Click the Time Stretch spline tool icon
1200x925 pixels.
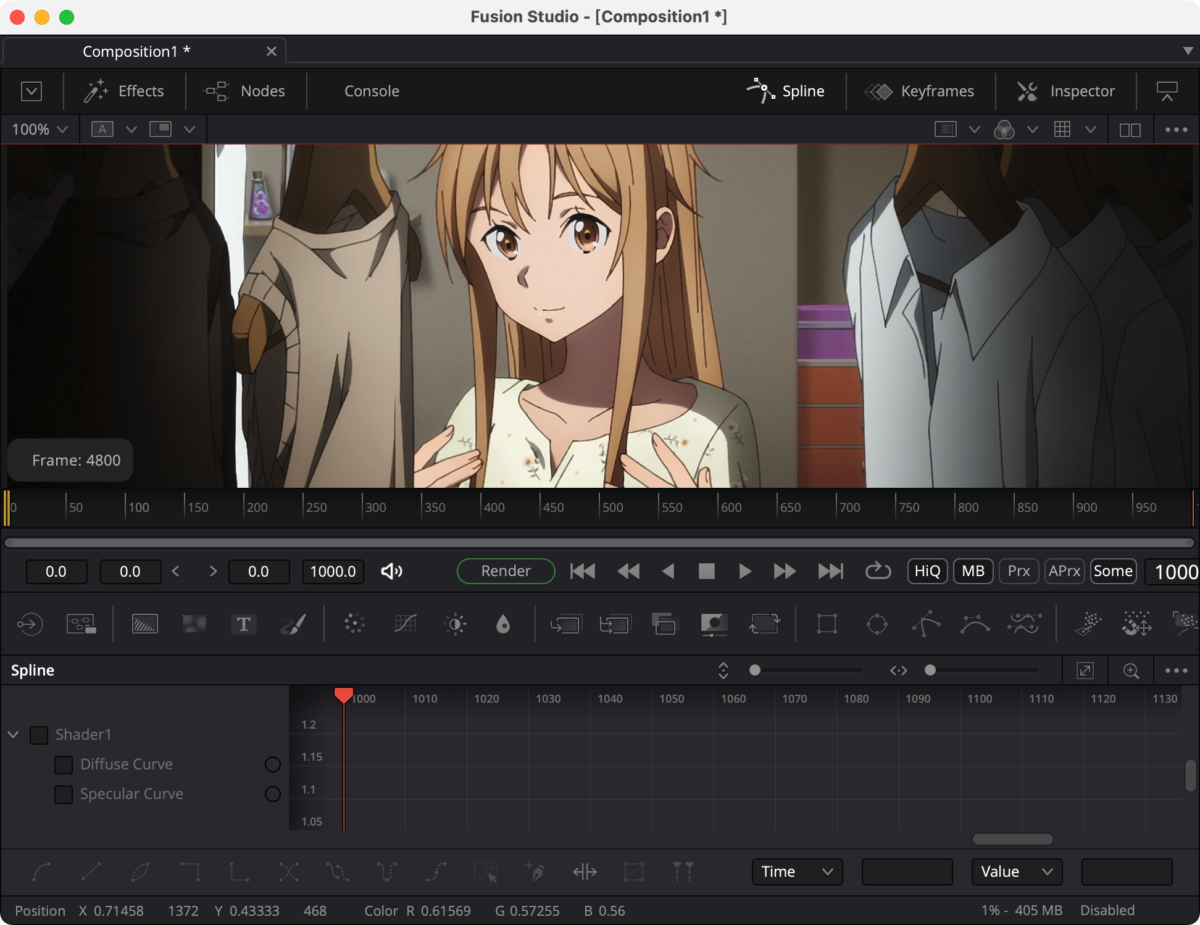[585, 872]
